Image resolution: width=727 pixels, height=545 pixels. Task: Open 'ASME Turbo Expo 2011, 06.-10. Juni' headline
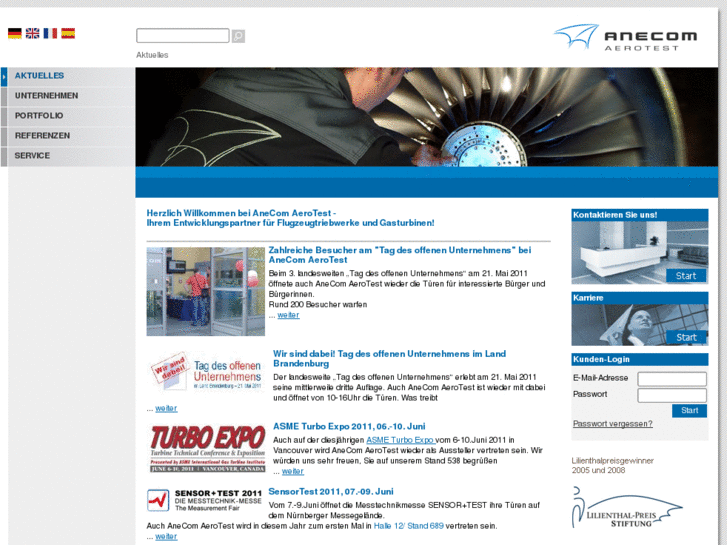[349, 426]
